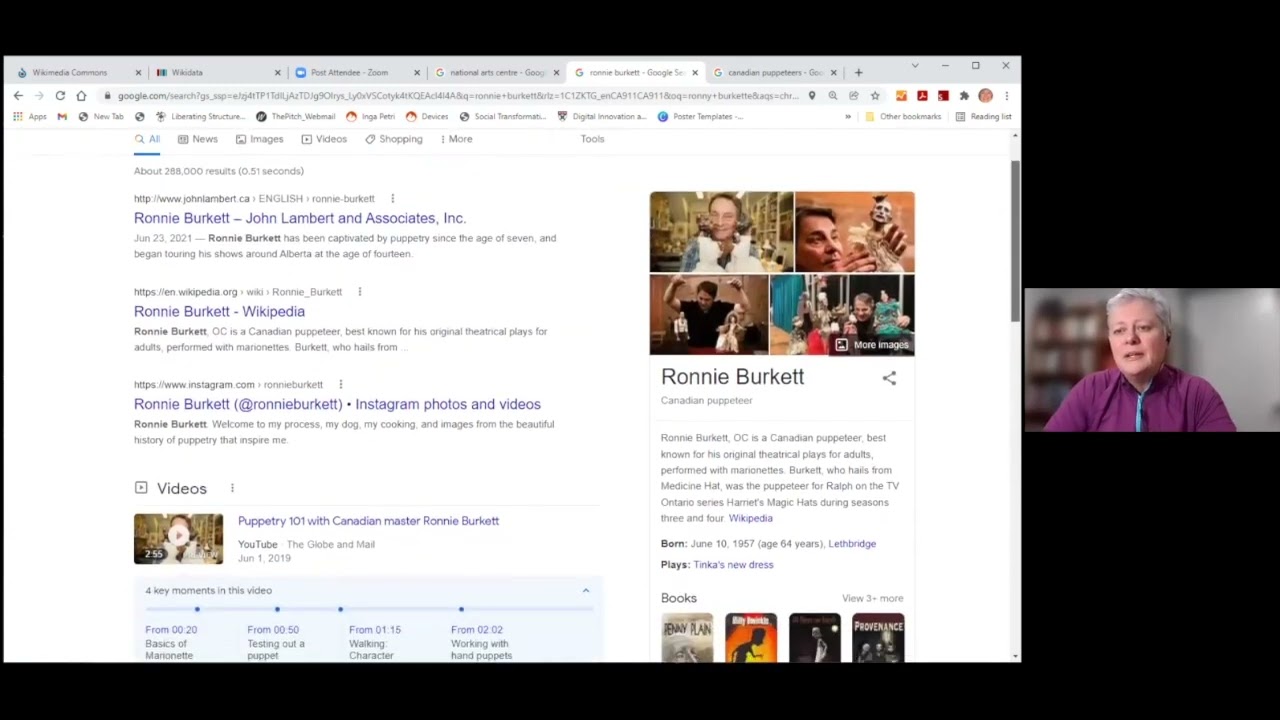The image size is (1280, 720).
Task: Open the ThePitch_Webmail bookmark
Action: 296,117
